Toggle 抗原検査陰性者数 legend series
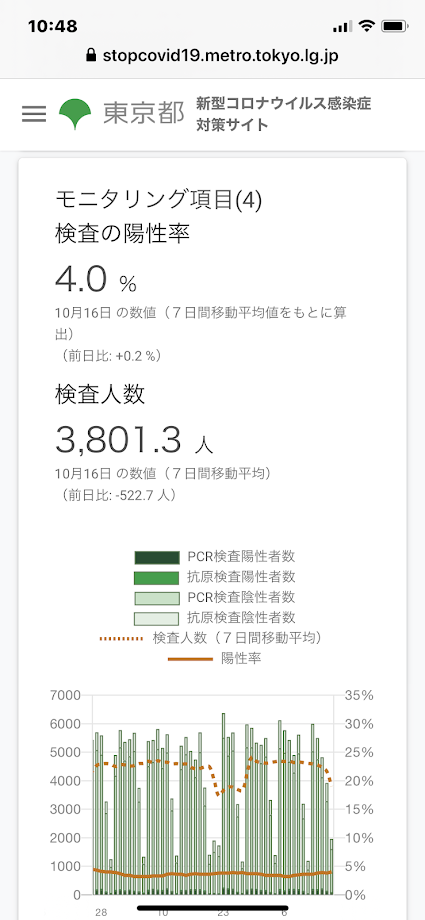 point(215,617)
